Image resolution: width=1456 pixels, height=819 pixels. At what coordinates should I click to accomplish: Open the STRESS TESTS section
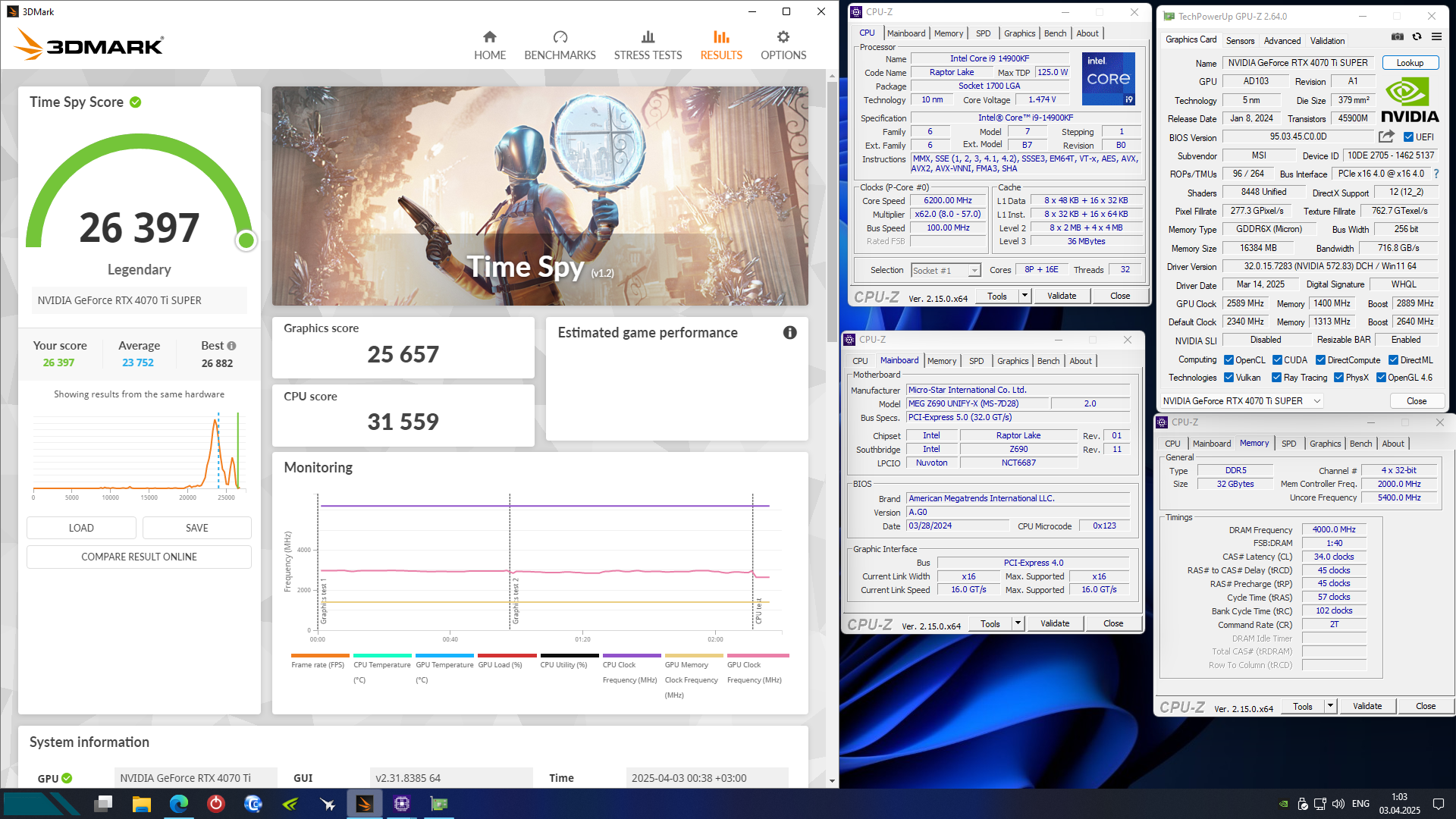648,46
